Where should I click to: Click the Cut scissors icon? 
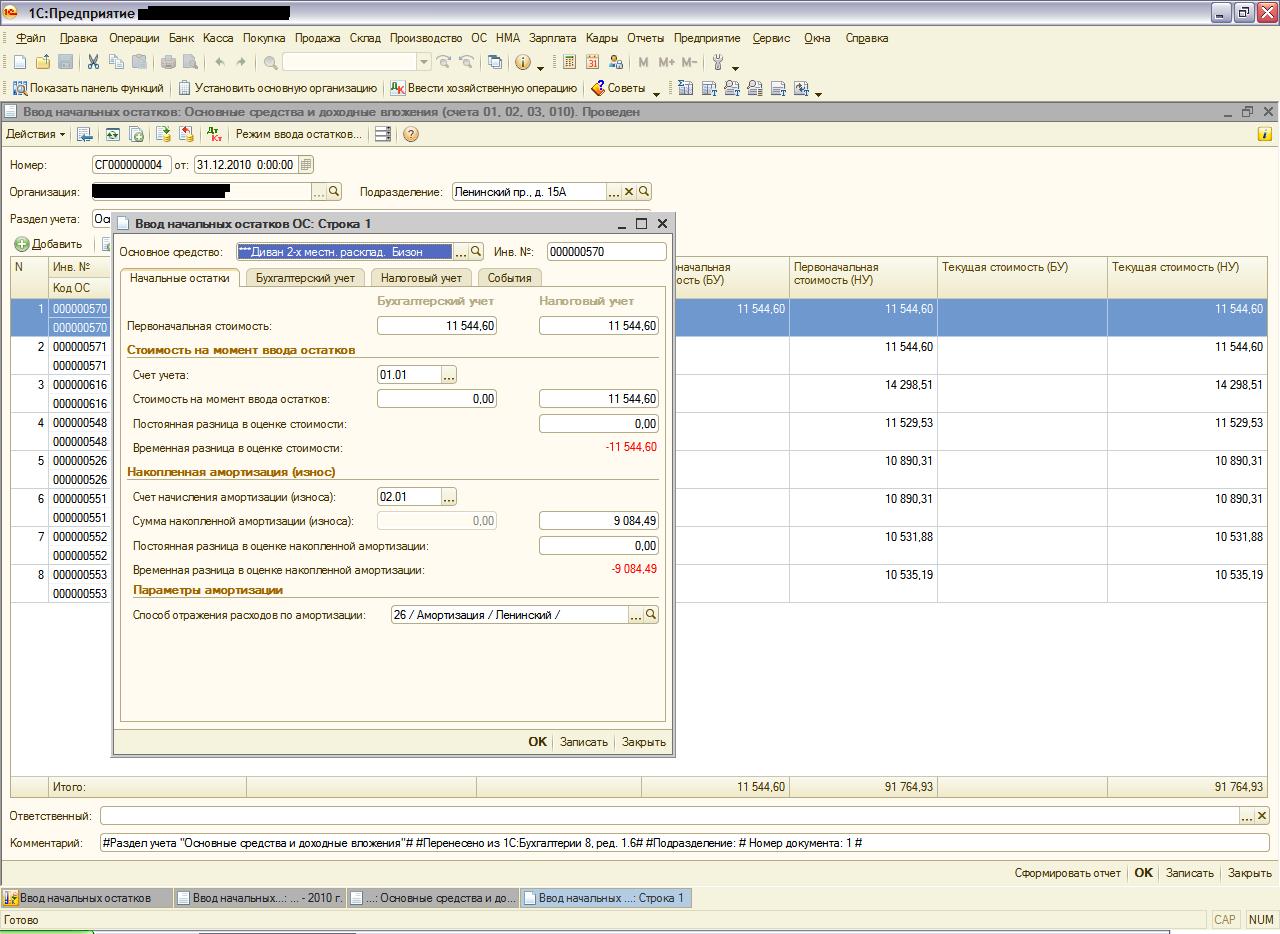(93, 62)
